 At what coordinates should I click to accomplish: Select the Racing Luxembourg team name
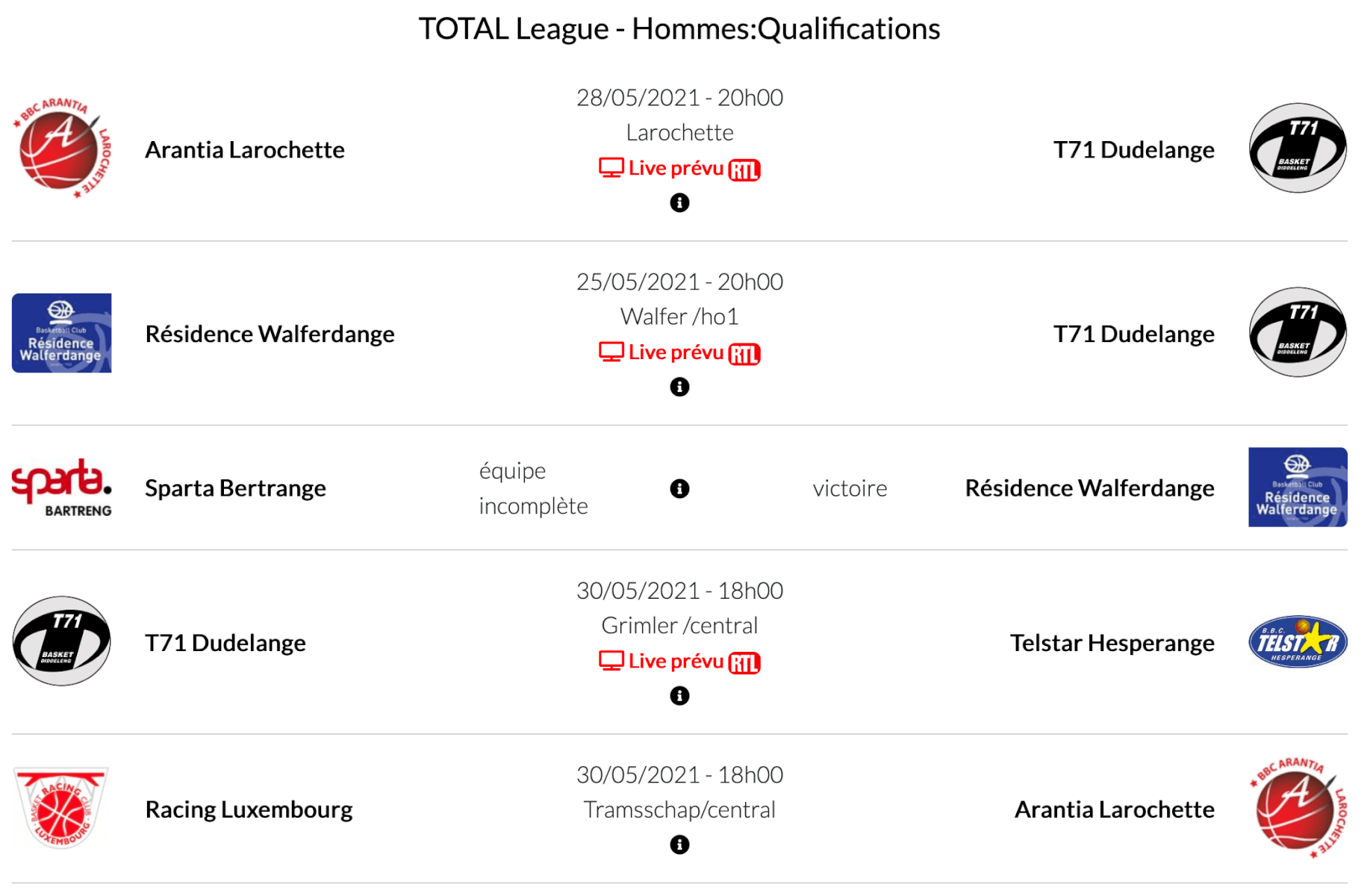[249, 809]
